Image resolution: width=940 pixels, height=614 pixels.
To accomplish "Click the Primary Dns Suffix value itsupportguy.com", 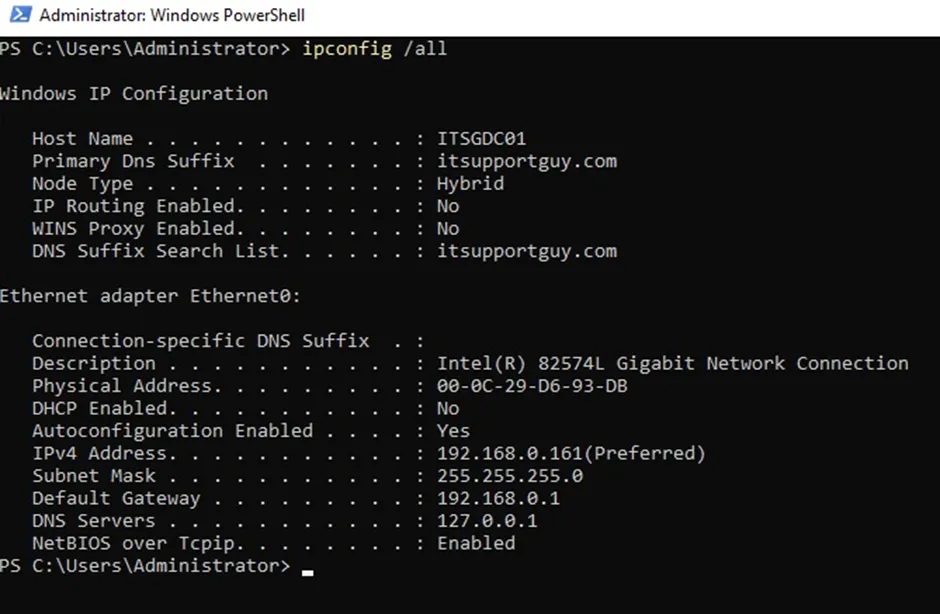I will pos(527,161).
